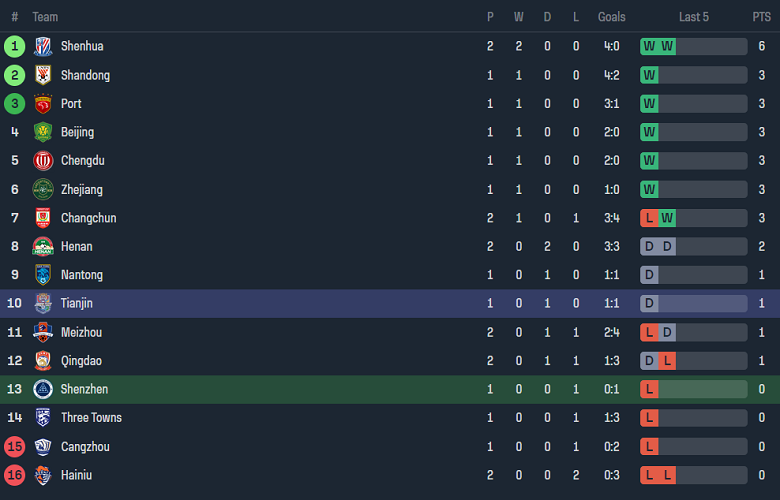Open the Tianjin team link
The height and width of the screenshot is (500, 780).
pos(77,304)
